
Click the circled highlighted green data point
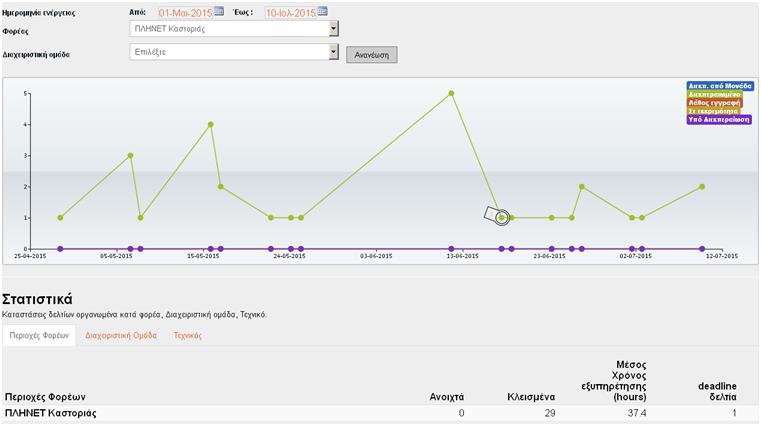502,217
